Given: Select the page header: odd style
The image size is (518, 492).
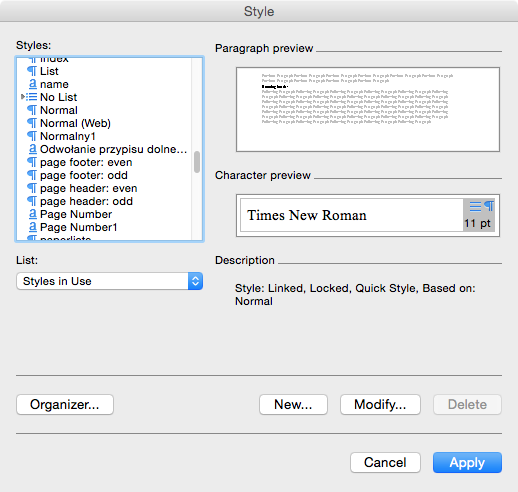Looking at the screenshot, I should (86, 201).
